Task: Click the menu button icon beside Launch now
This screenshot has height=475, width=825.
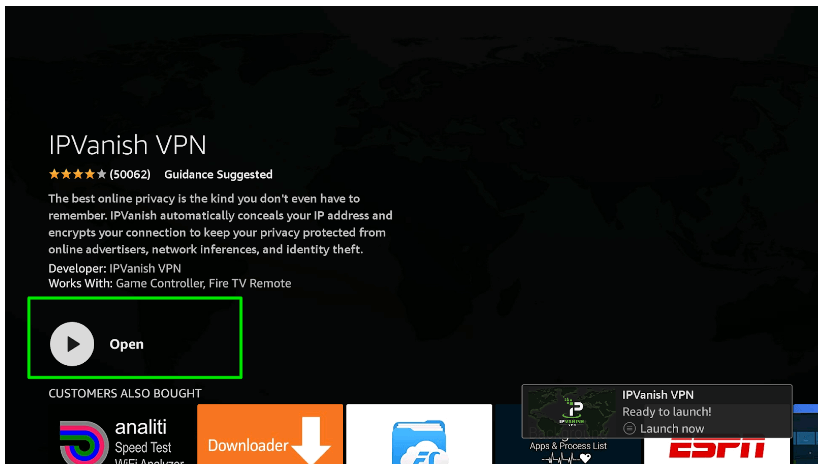Action: pyautogui.click(x=629, y=429)
